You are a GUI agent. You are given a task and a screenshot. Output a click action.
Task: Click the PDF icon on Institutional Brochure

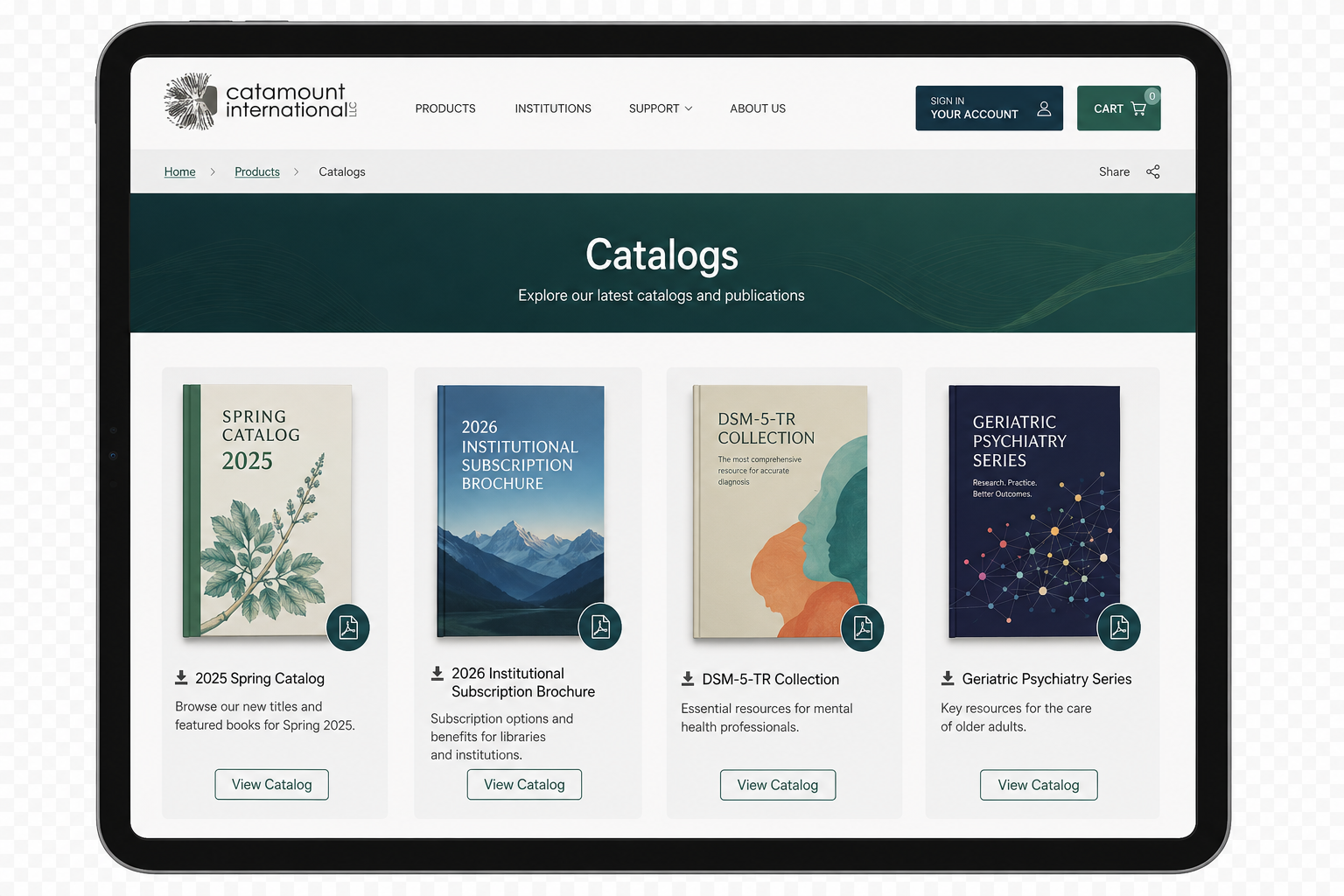(600, 626)
